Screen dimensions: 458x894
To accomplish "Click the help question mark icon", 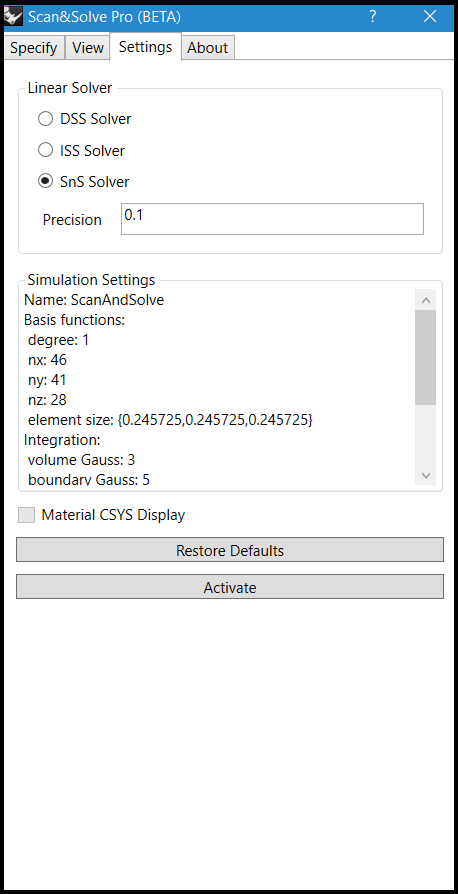I will 372,17.
